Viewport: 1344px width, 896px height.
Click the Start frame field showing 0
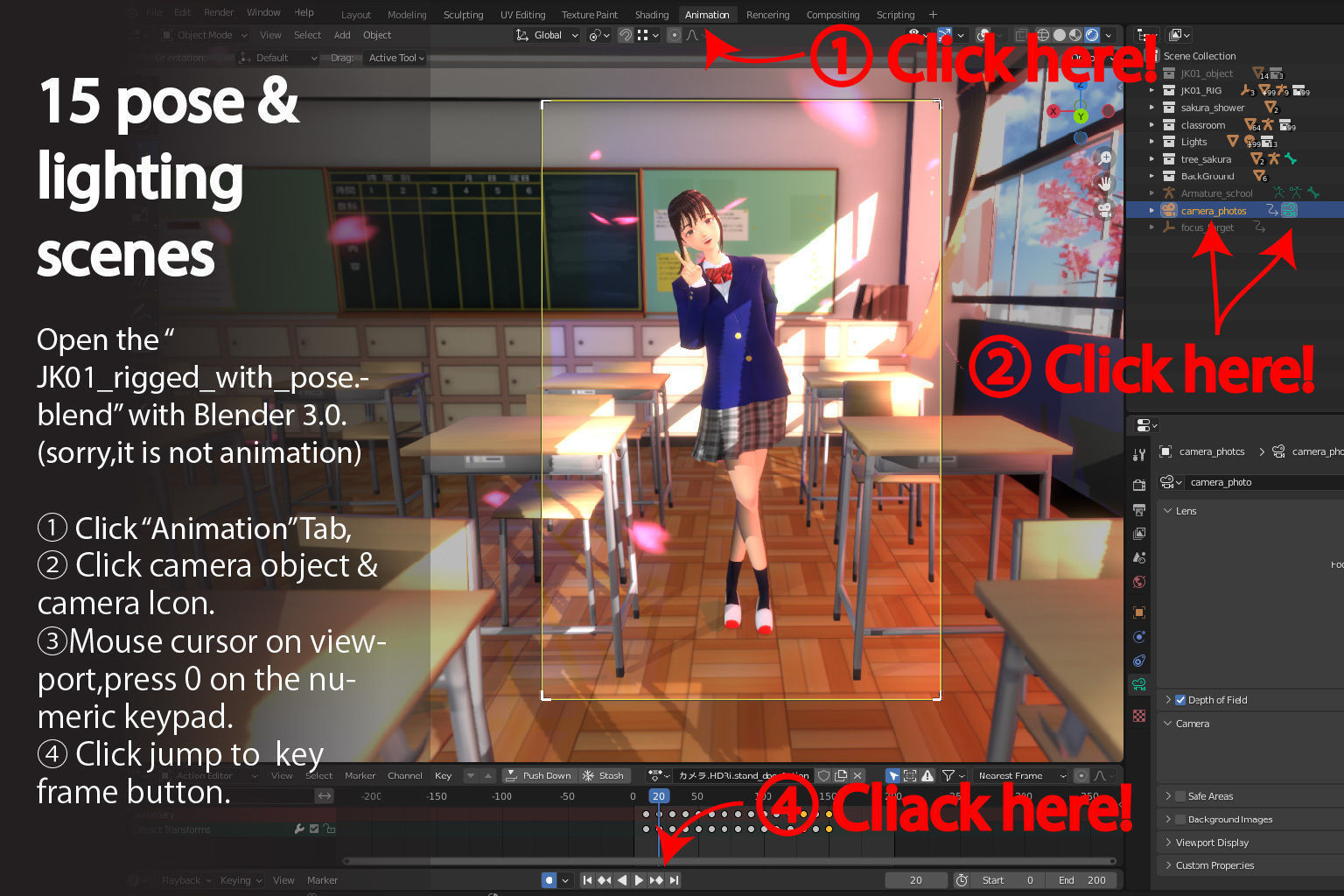[x=1007, y=880]
